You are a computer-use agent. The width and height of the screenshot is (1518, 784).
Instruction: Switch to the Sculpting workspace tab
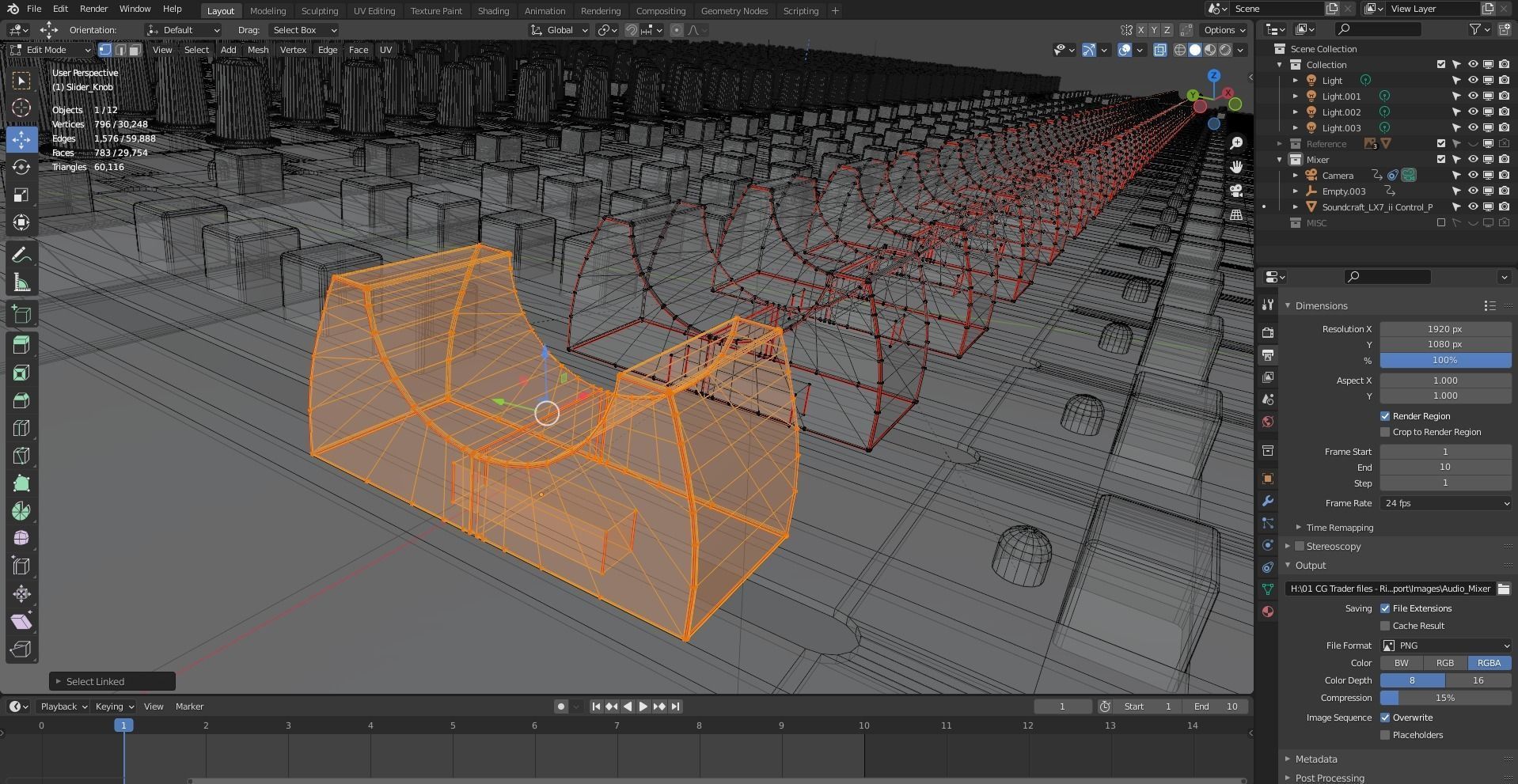(x=320, y=11)
